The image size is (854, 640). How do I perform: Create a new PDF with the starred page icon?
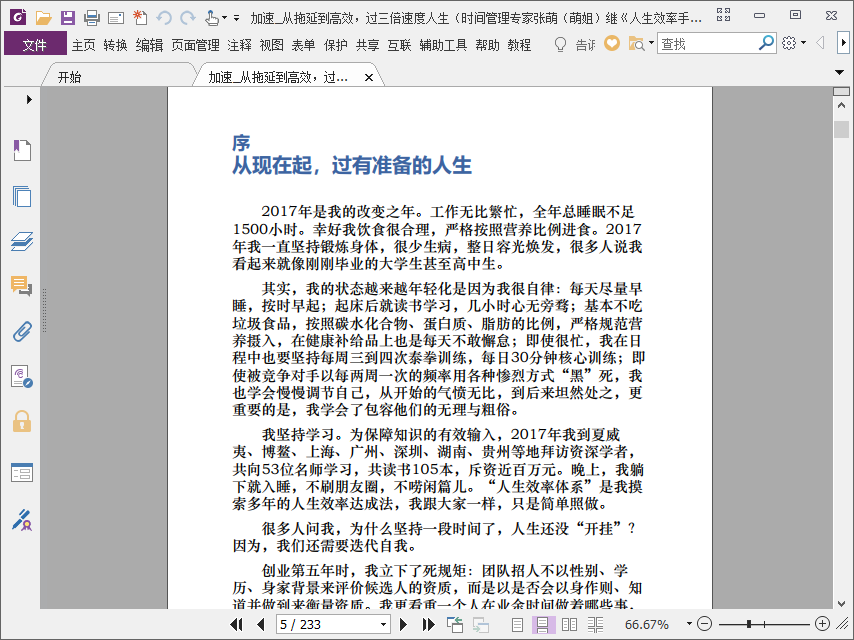[x=140, y=17]
